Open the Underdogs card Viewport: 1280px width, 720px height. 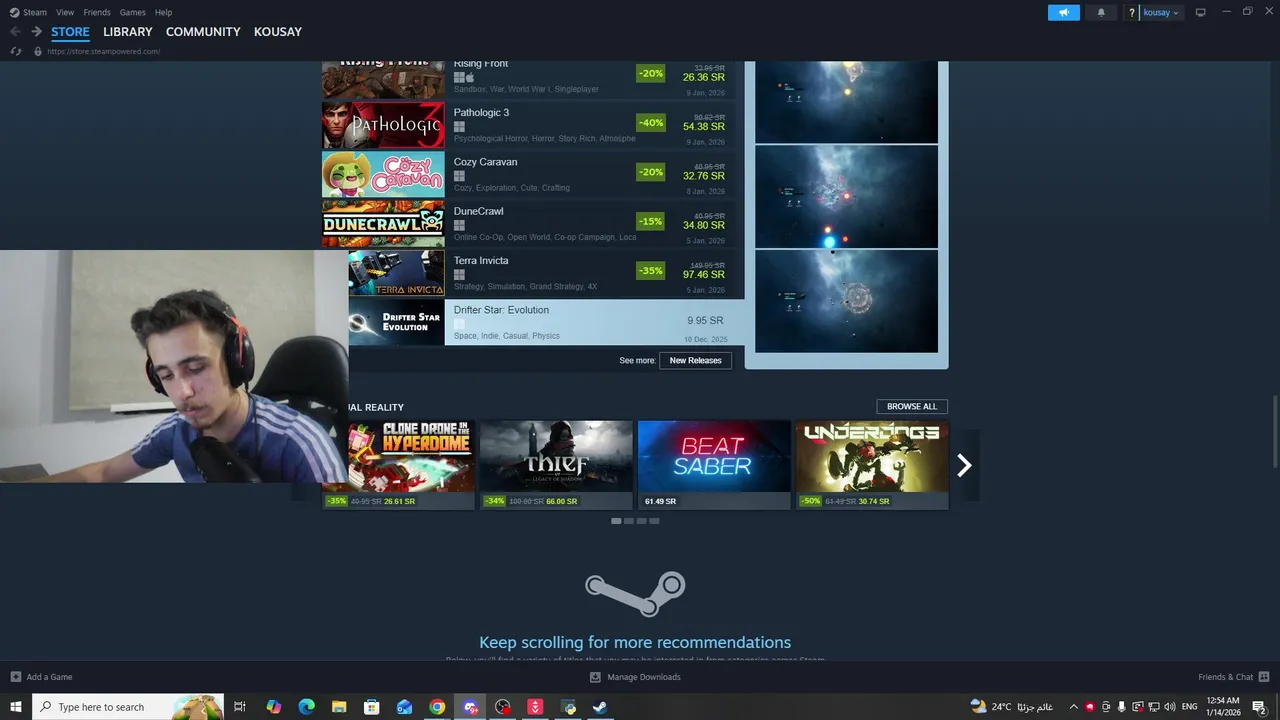872,465
